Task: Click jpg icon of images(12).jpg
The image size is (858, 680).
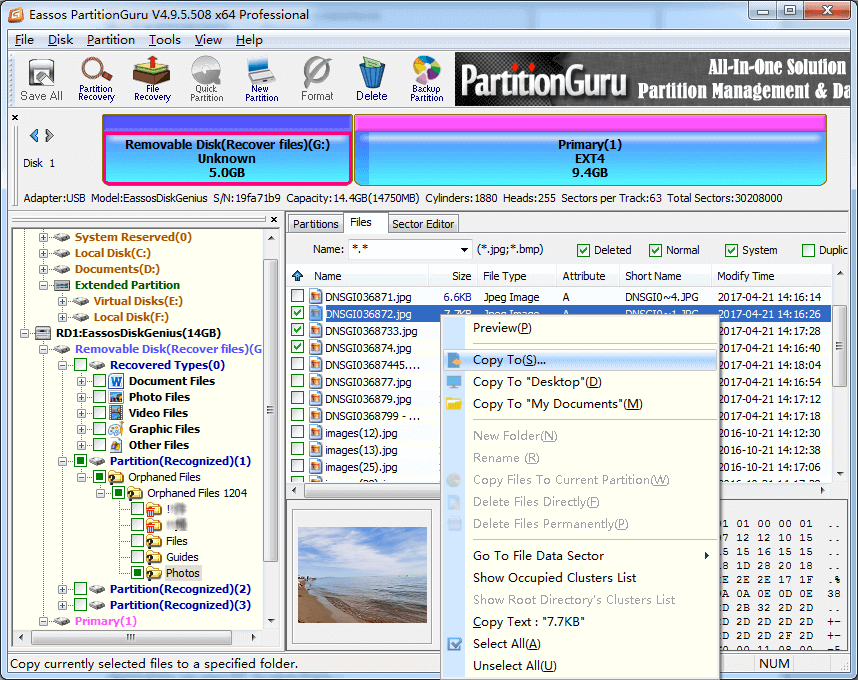Action: pos(316,433)
